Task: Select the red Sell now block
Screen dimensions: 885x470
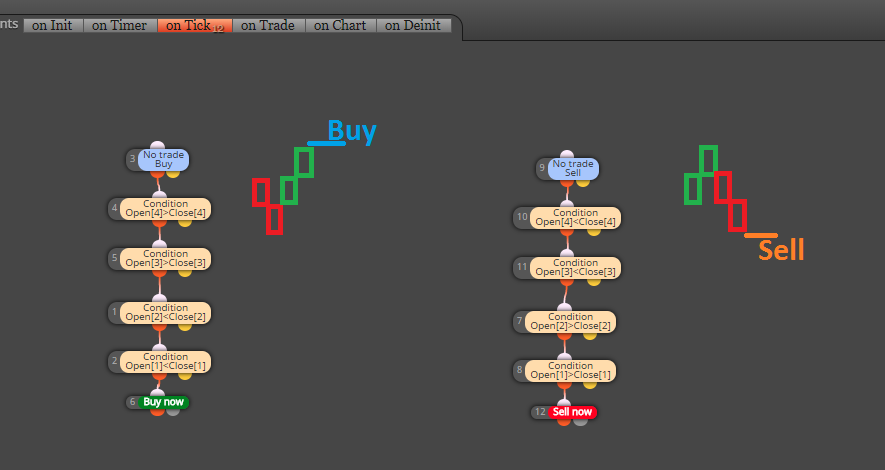Action: click(x=572, y=412)
